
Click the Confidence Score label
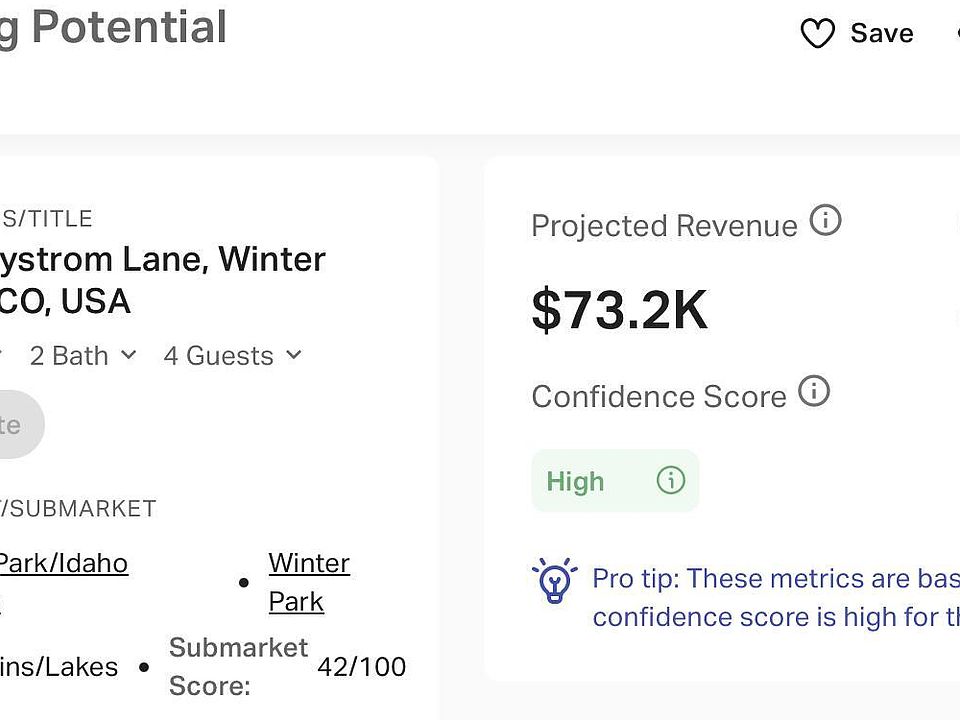pos(659,397)
